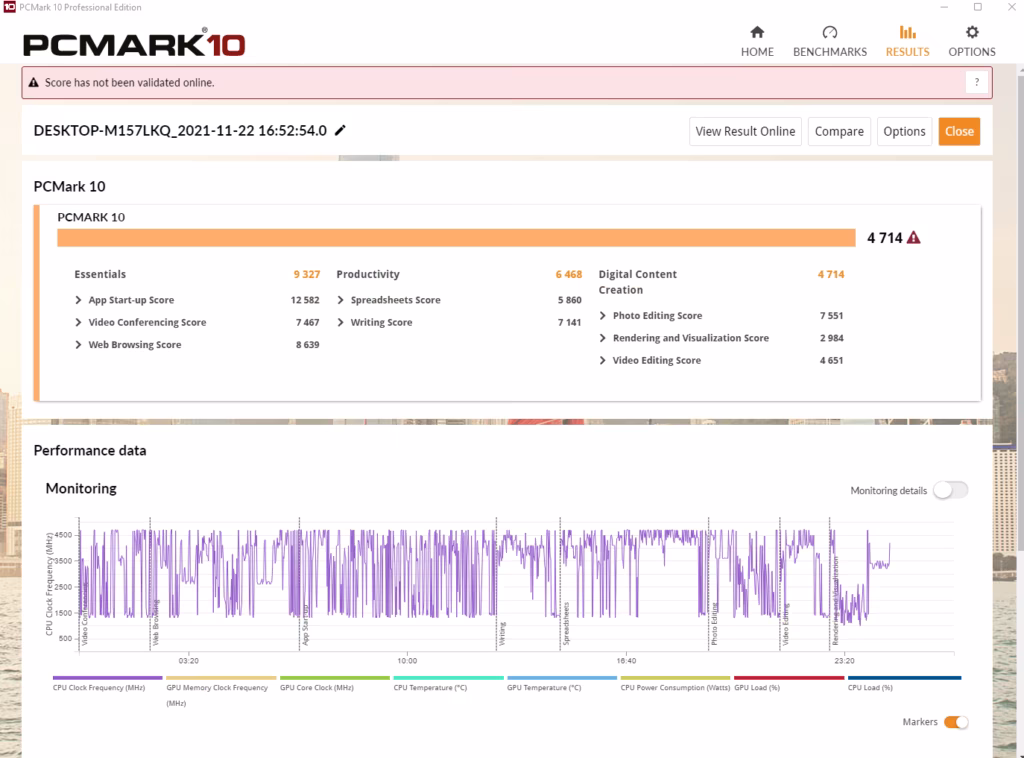1024x758 pixels.
Task: Close the result with orange Close button
Action: coord(959,131)
